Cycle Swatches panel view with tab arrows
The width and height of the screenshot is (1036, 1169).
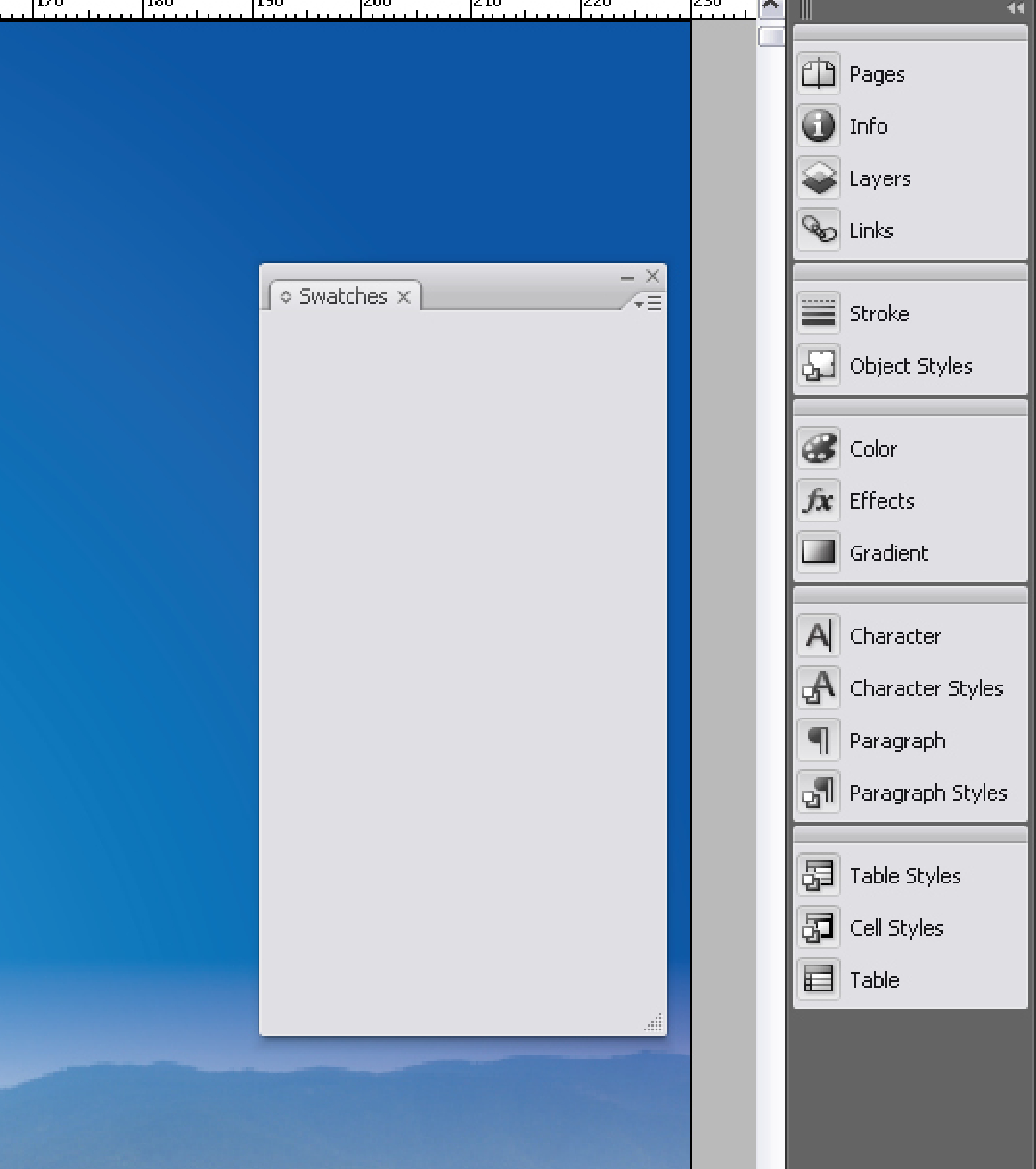(x=285, y=297)
